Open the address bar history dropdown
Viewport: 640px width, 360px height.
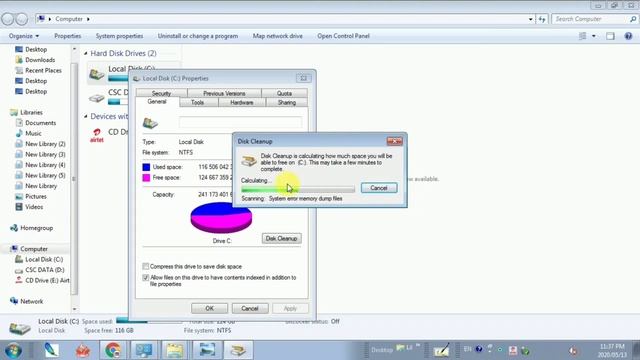point(530,19)
